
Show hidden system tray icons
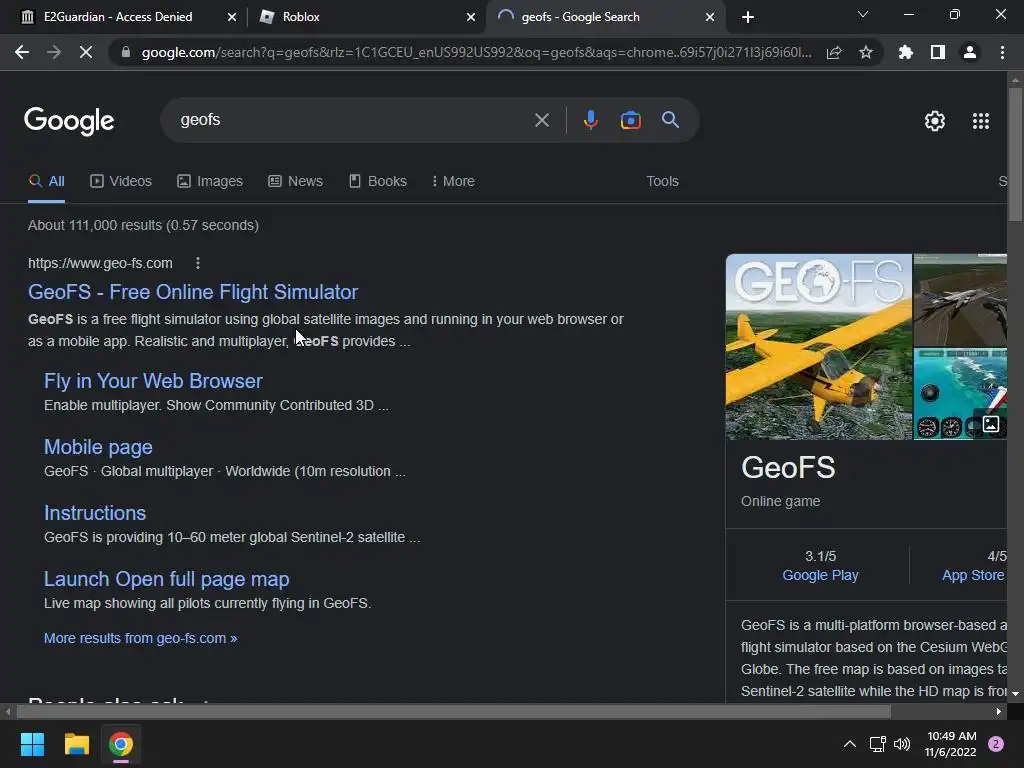point(850,744)
